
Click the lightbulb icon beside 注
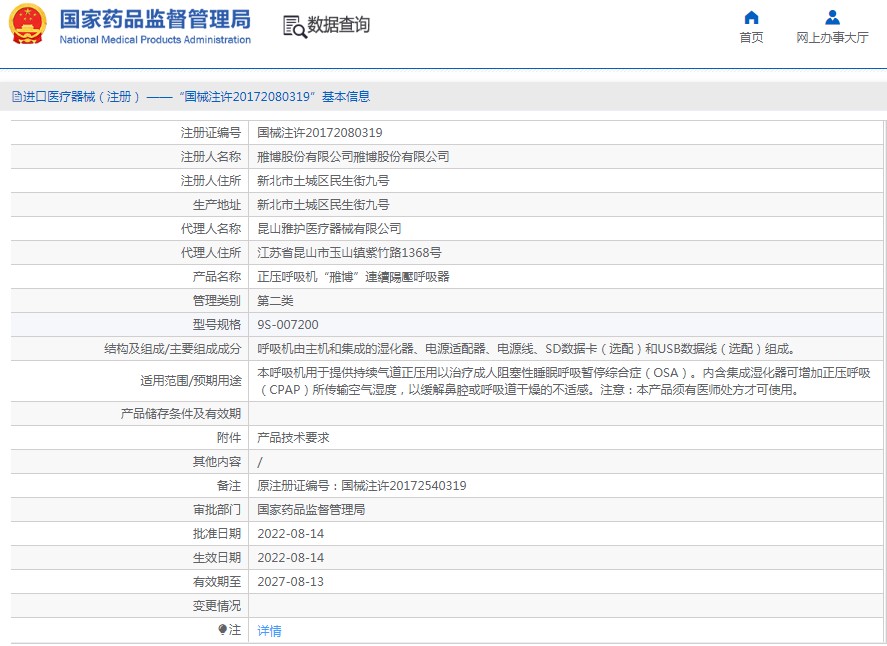(x=222, y=629)
